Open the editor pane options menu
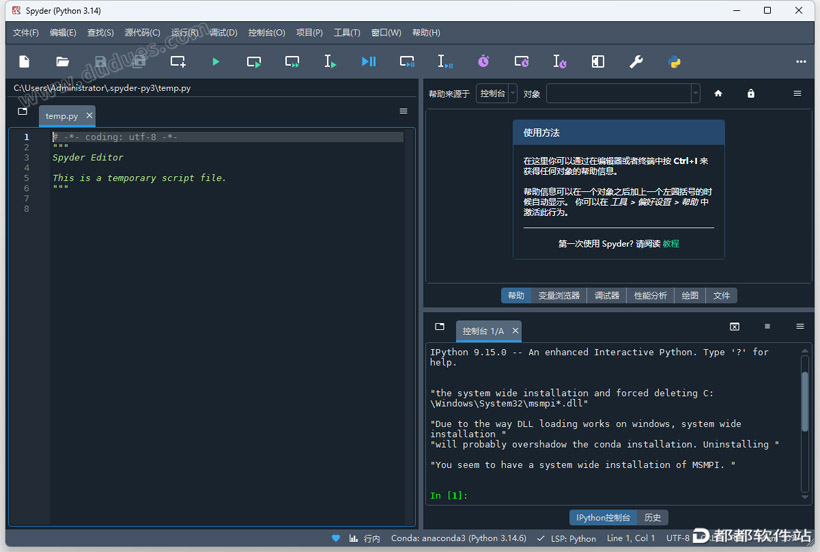The height and width of the screenshot is (552, 820). pos(403,111)
